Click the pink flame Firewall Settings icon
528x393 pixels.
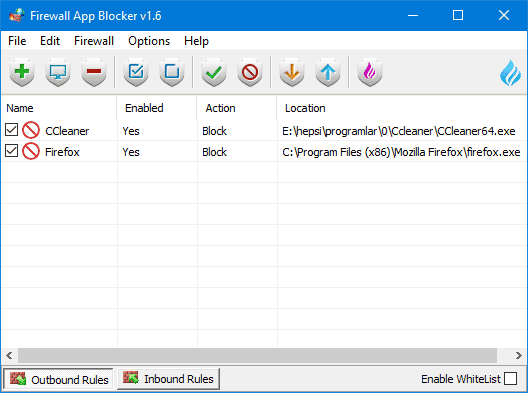click(370, 72)
